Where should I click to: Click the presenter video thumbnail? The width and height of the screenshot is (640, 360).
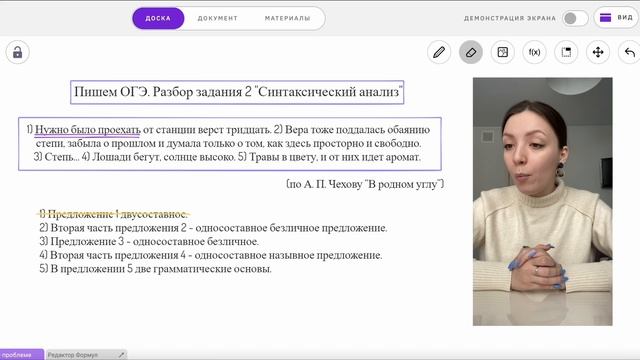click(542, 202)
